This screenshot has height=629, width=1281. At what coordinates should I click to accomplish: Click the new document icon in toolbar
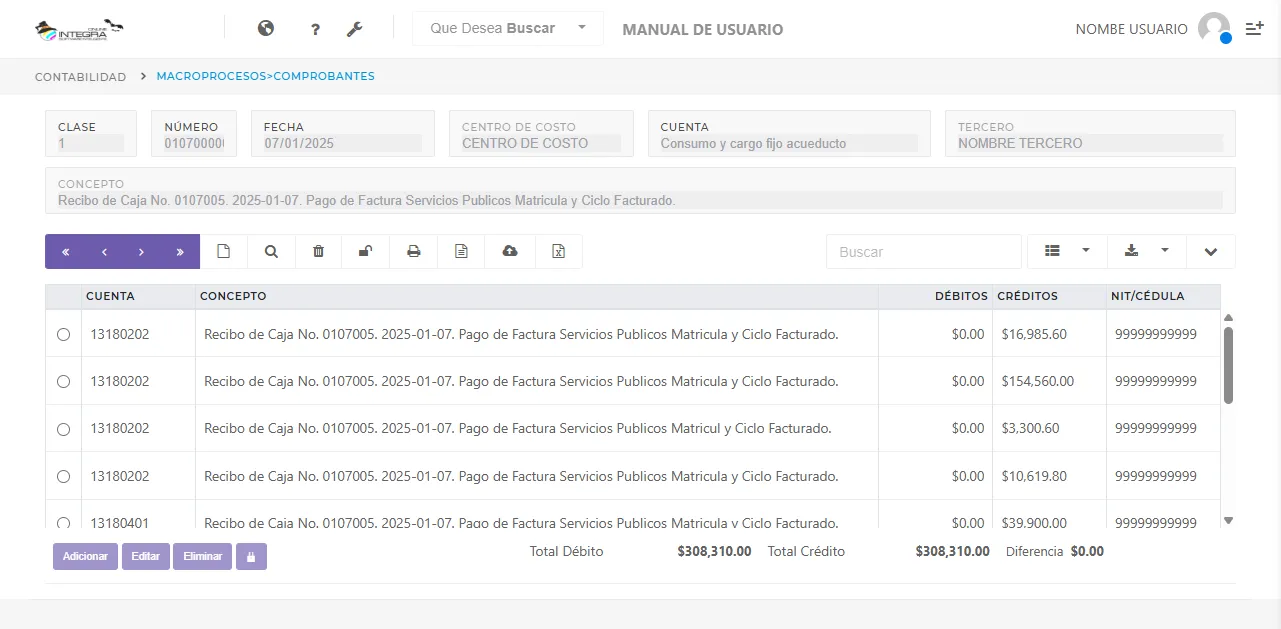point(224,252)
